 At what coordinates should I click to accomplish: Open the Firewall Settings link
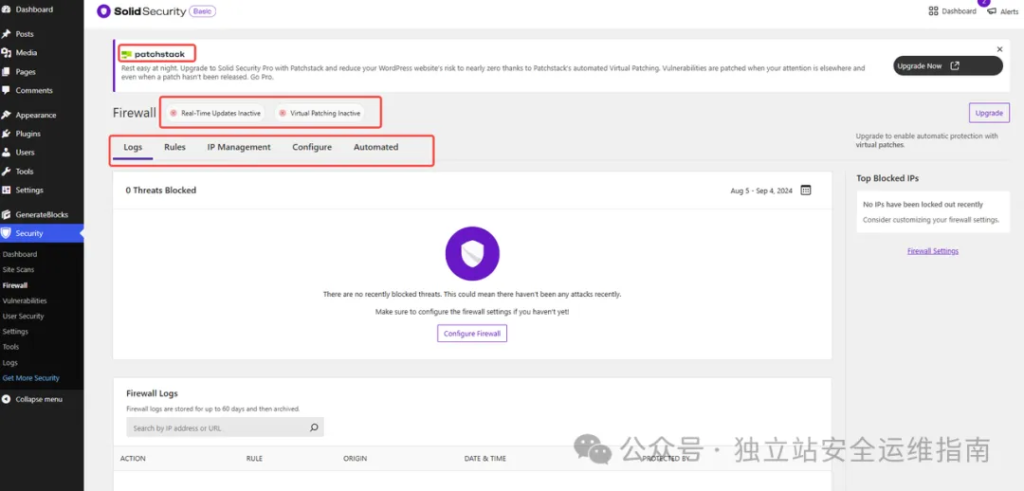tap(933, 251)
